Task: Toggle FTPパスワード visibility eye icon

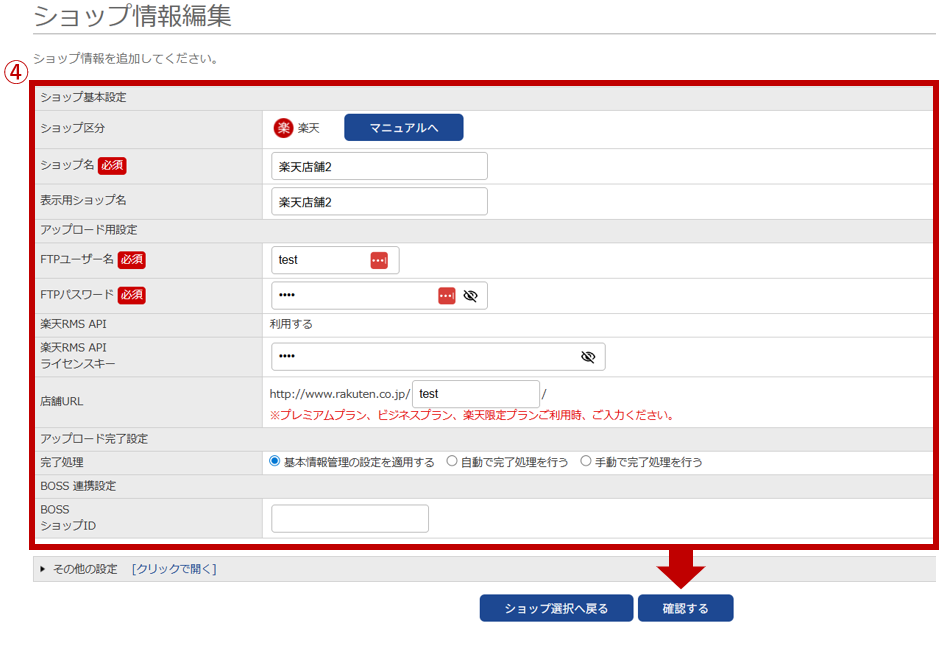Action: 470,295
